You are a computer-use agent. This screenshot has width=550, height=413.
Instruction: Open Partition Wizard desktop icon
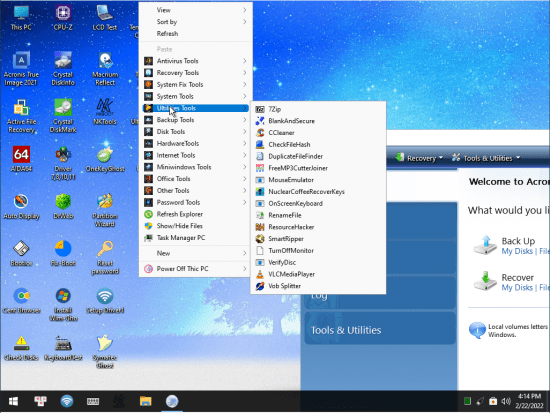[x=105, y=210]
